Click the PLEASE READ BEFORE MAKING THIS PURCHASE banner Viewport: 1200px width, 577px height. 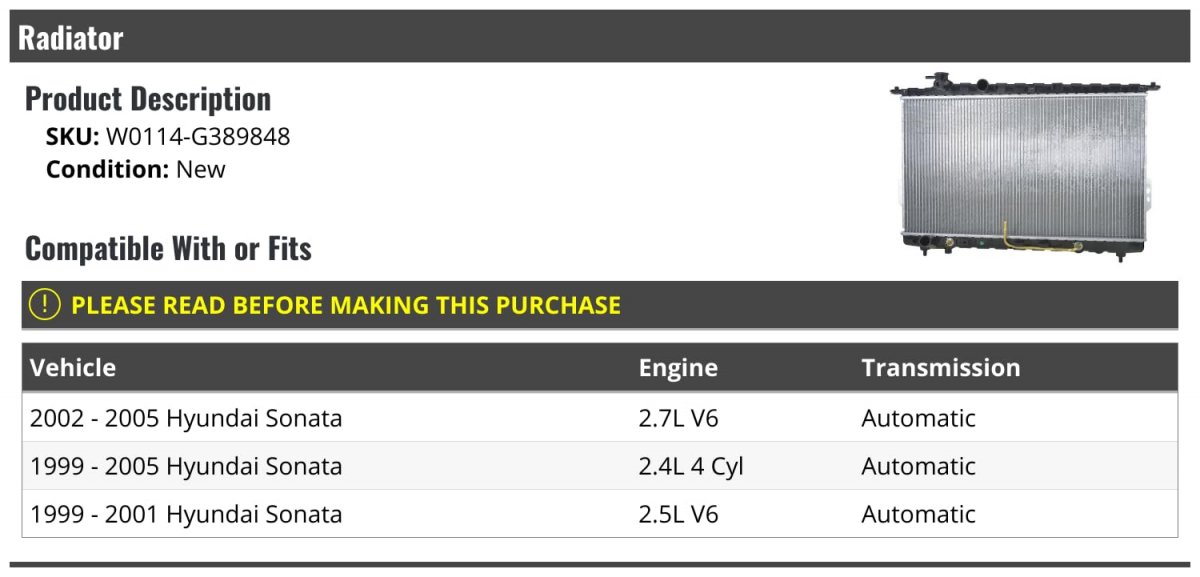coord(346,305)
